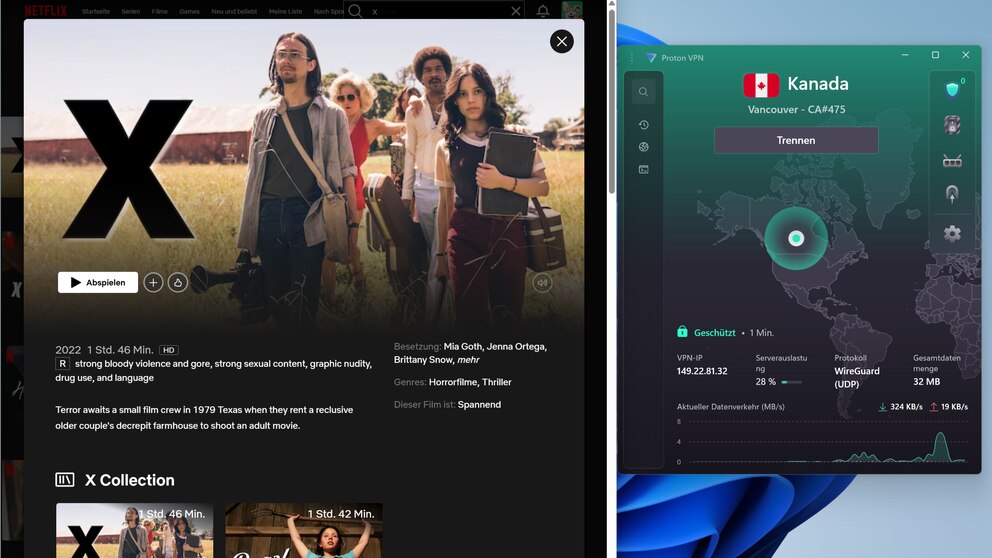The image size is (992, 558).
Task: Click the Canada flag icon
Action: coord(761,85)
